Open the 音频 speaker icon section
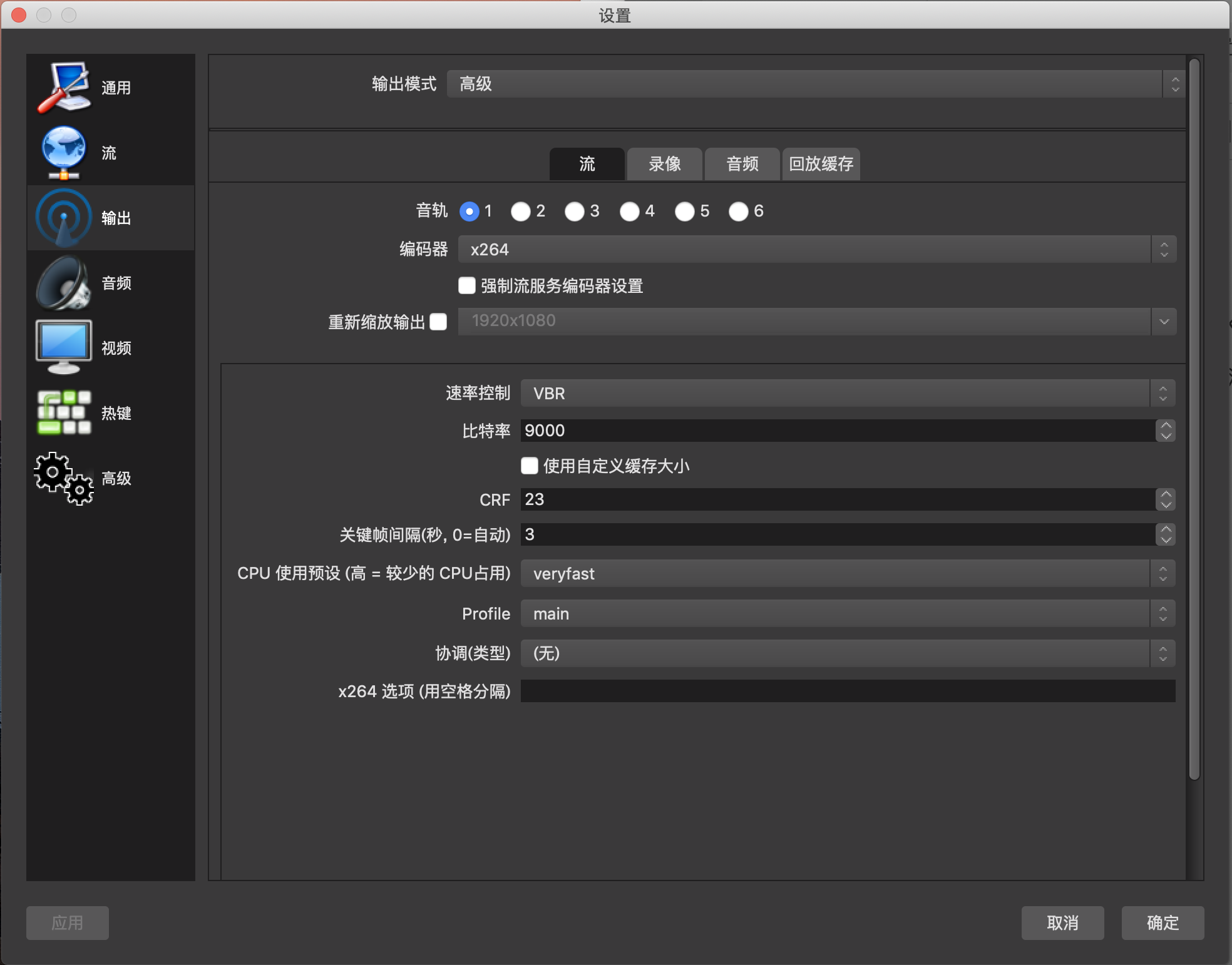This screenshot has width=1232, height=965. (x=64, y=283)
